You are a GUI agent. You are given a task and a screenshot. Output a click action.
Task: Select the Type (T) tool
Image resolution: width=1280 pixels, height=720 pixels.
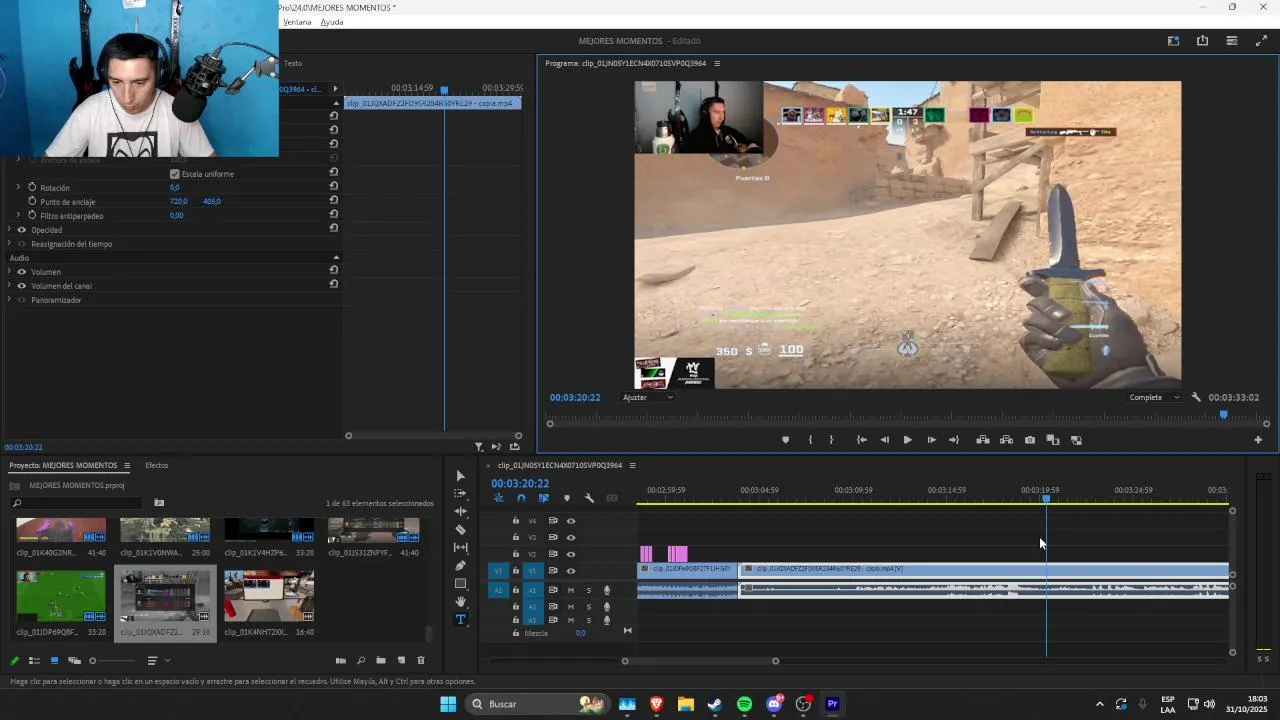[x=460, y=620]
